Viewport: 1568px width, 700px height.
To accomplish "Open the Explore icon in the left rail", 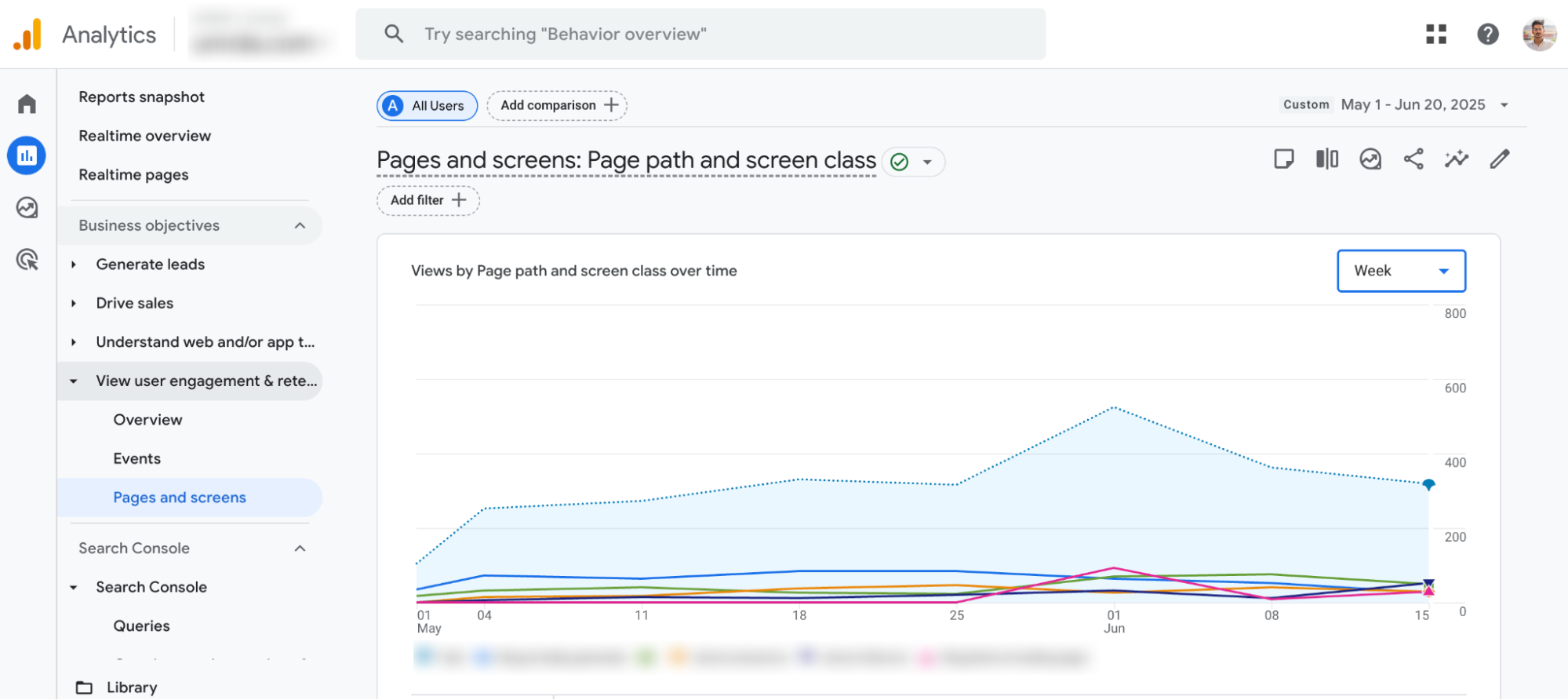I will pos(27,208).
